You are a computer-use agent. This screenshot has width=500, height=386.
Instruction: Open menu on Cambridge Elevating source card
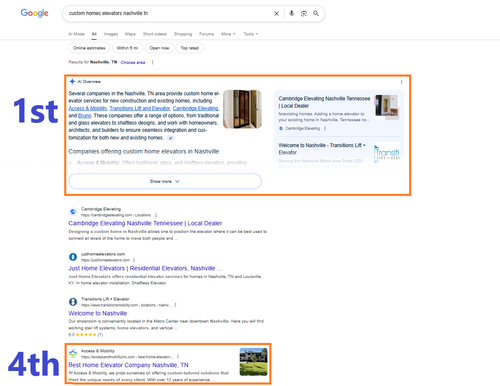tap(325, 128)
